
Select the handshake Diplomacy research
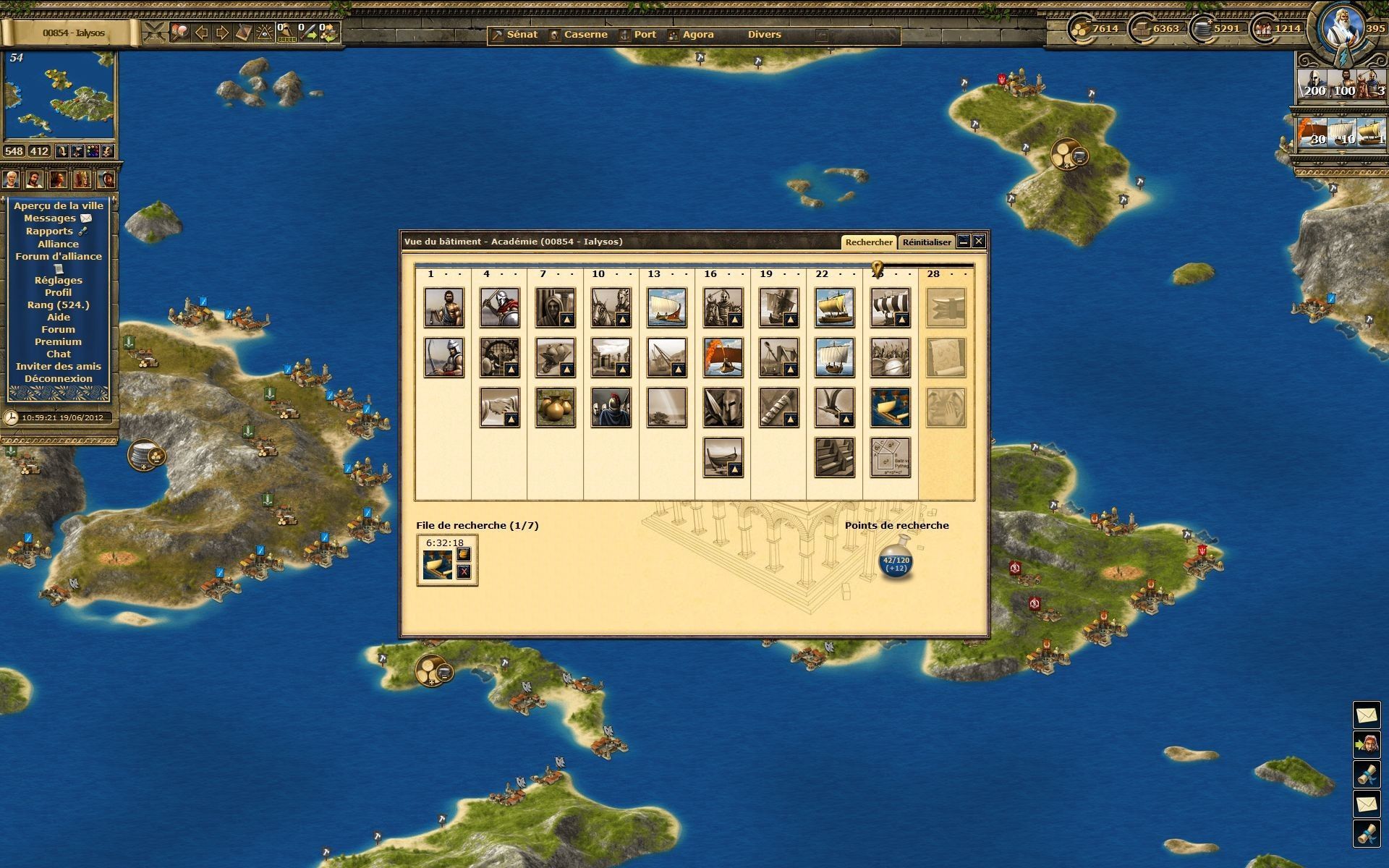[x=499, y=407]
